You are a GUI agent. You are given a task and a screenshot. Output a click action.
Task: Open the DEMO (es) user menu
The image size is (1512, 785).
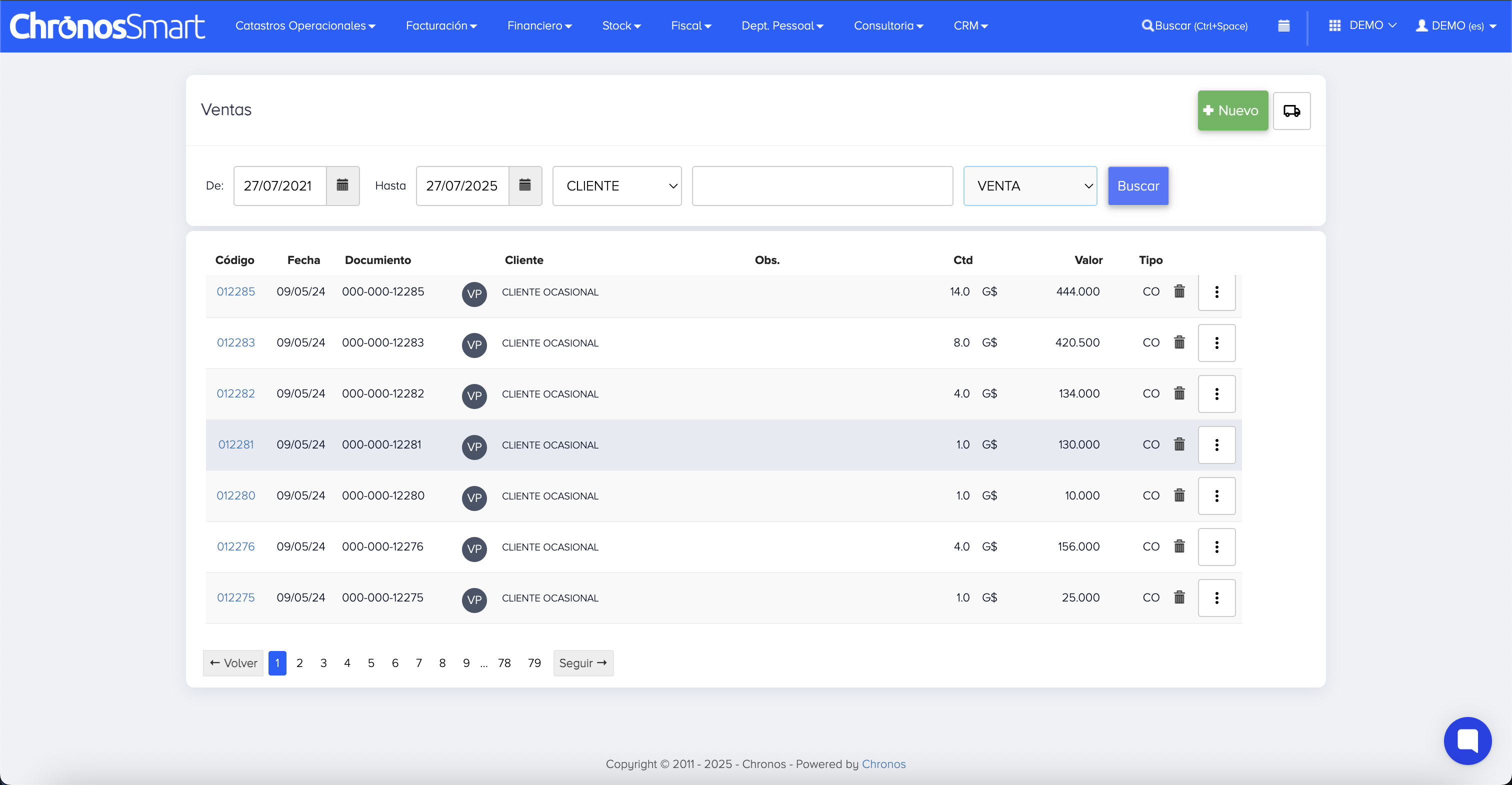pyautogui.click(x=1456, y=26)
